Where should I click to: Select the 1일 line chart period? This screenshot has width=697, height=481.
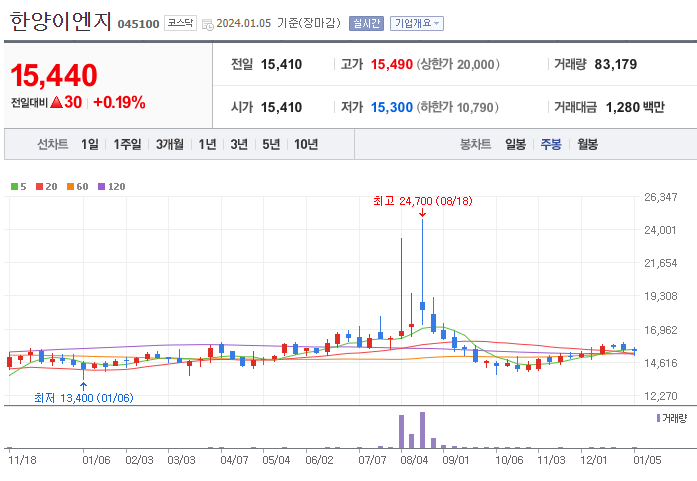(89, 144)
